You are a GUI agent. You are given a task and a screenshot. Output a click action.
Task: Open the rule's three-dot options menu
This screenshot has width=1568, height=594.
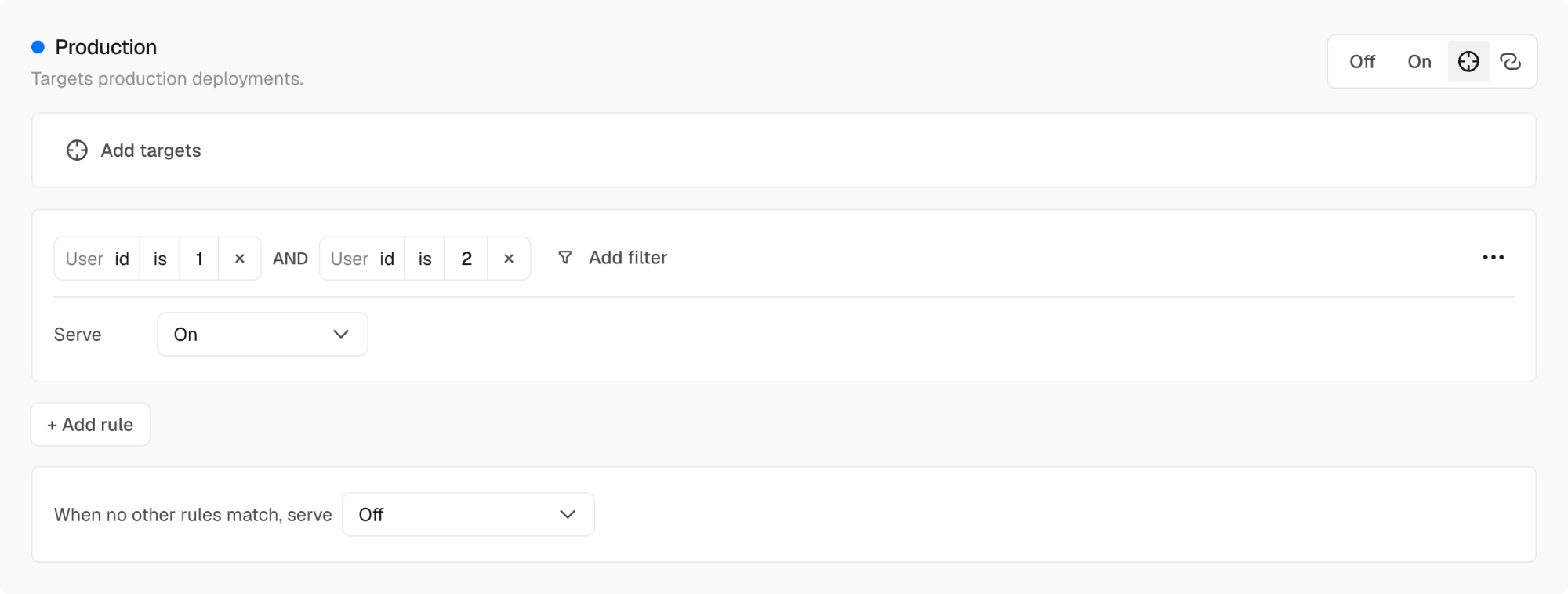click(1493, 258)
